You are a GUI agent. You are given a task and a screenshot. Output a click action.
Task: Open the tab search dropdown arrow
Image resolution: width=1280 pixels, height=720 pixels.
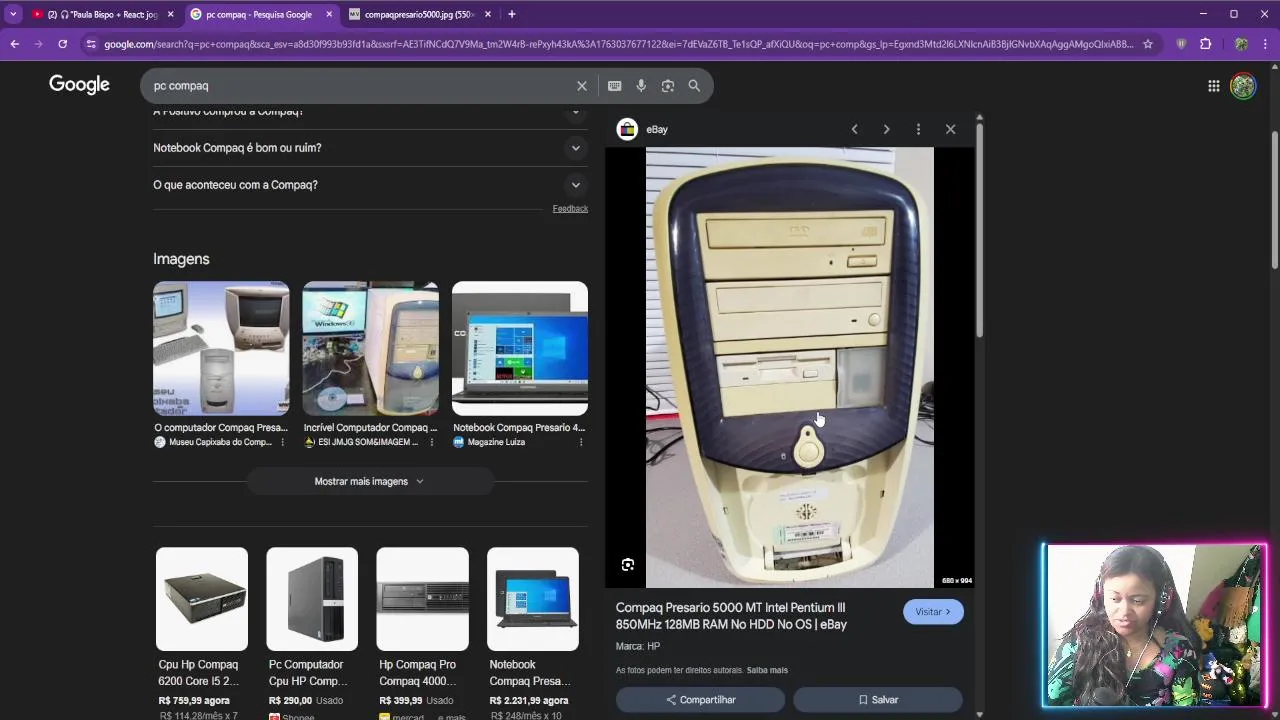[13, 14]
